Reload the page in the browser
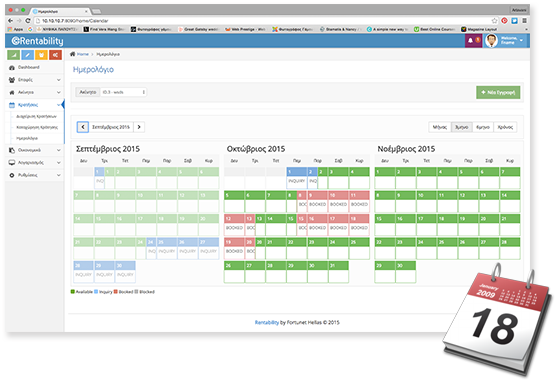This screenshot has width=555, height=380. coord(28,21)
